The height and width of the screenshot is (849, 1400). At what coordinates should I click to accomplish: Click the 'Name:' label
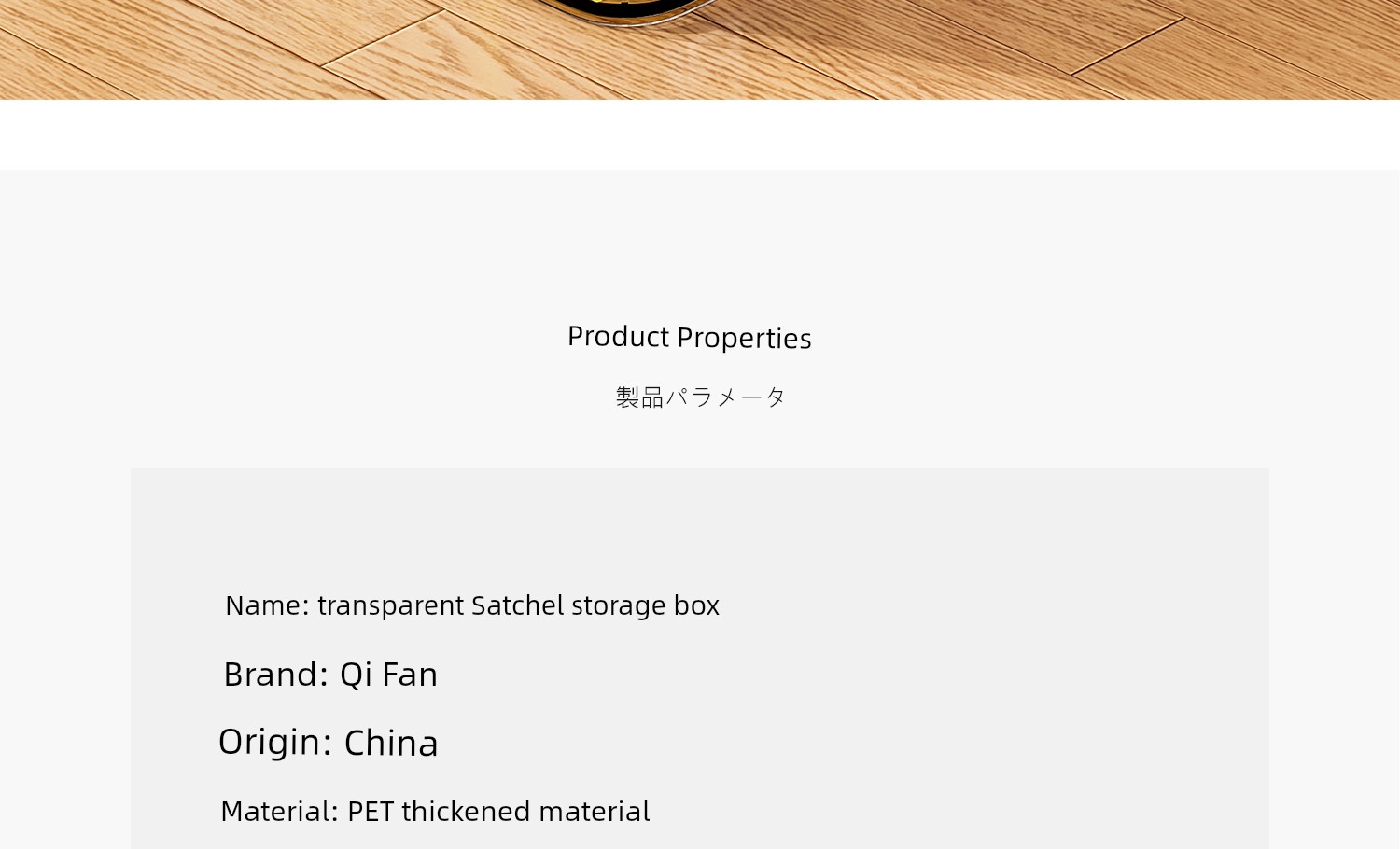(267, 605)
